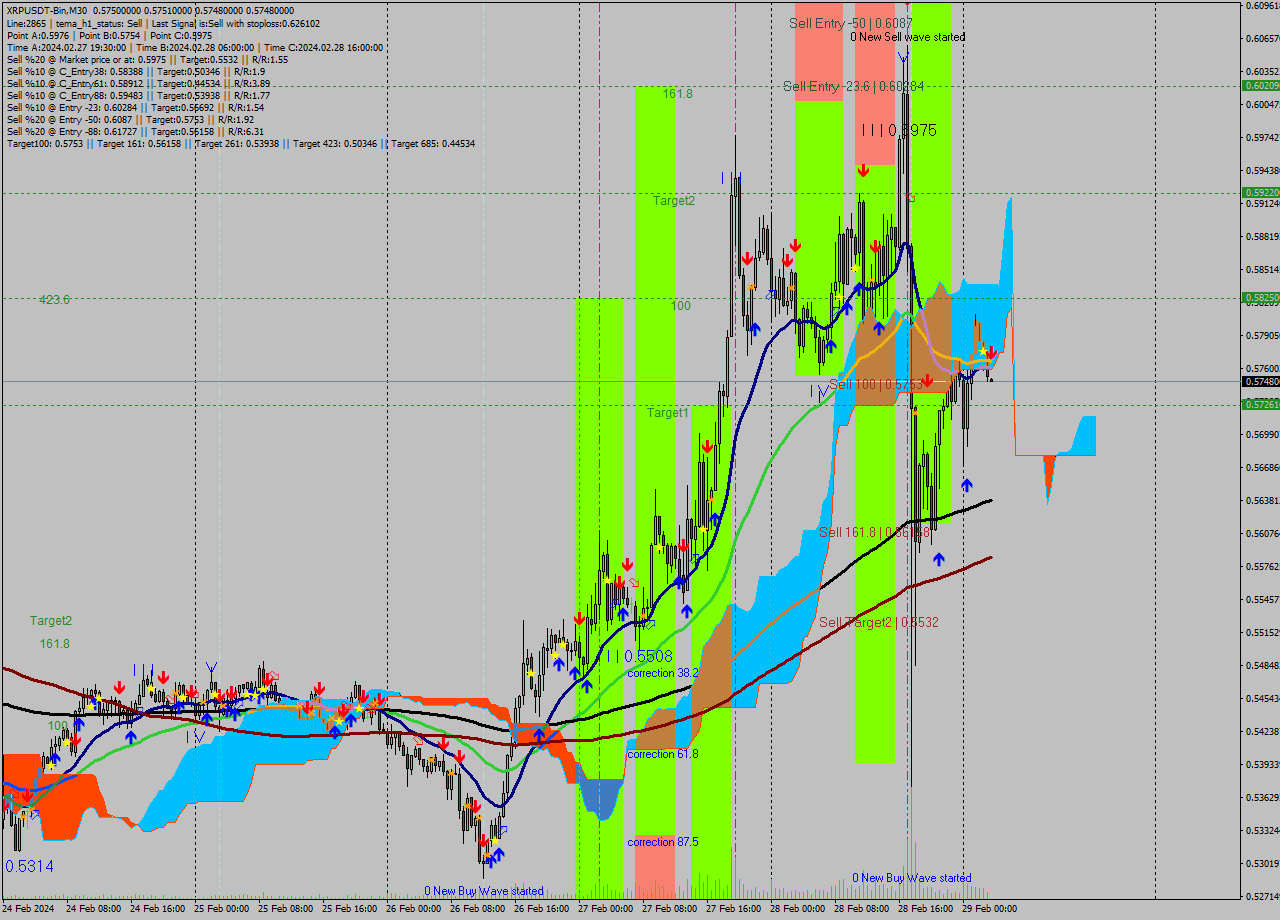Click the XRPUSDT-Bin,M30 symbol title line
The height and width of the screenshot is (920, 1280).
click(x=150, y=10)
